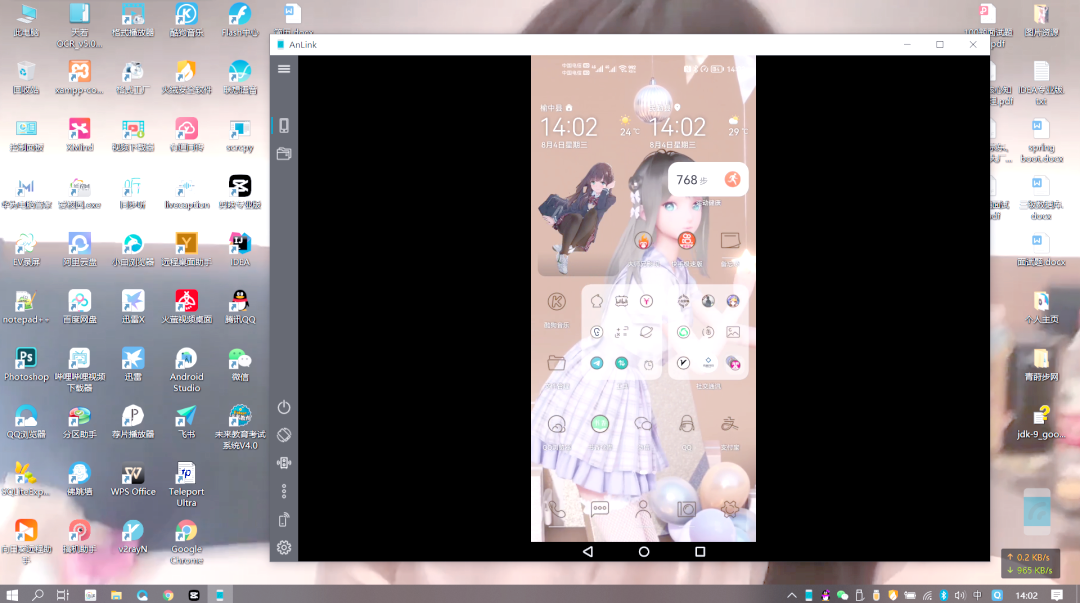Viewport: 1080px width, 603px height.
Task: Click the volume speaker icon in tray
Action: click(960, 595)
